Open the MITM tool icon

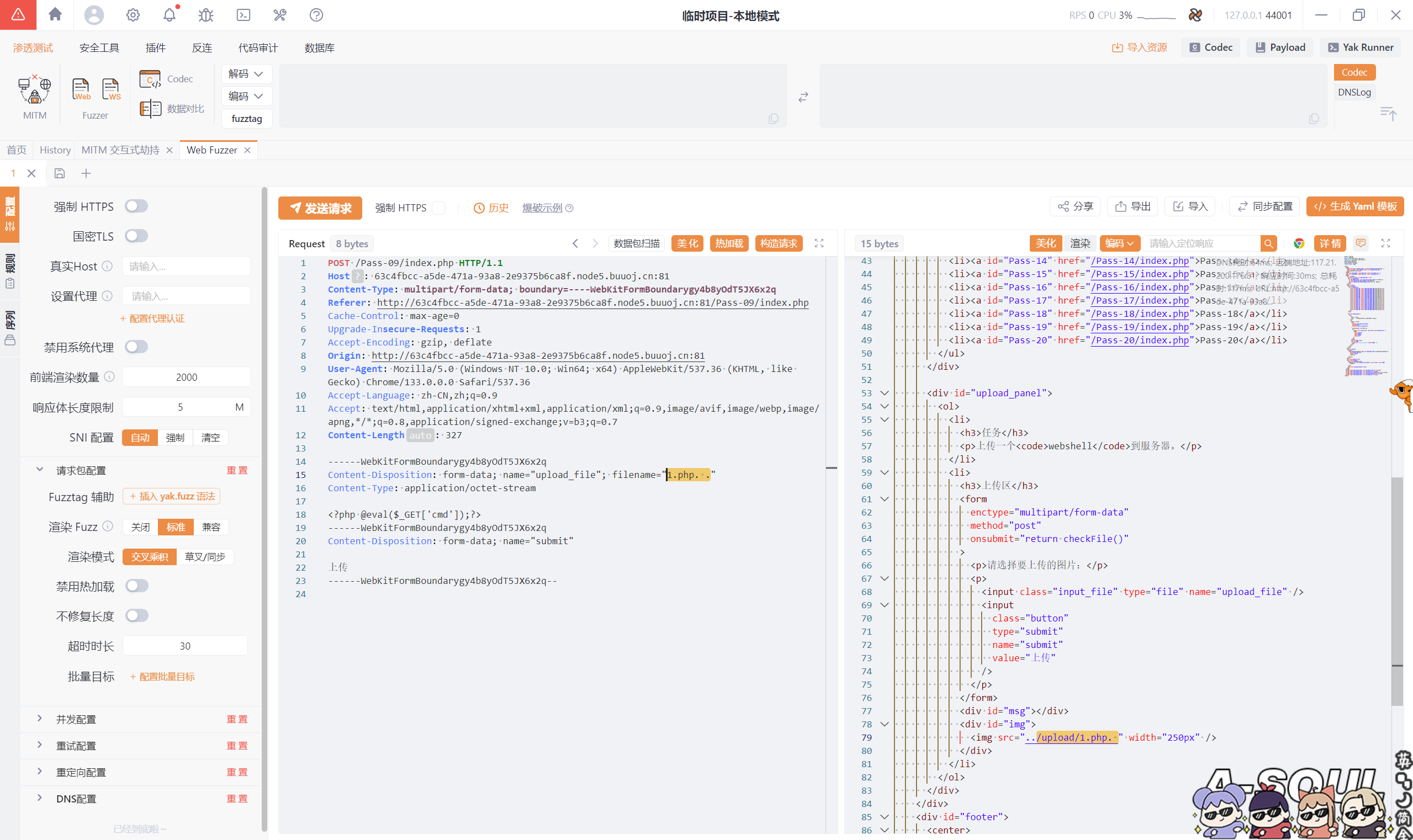pyautogui.click(x=35, y=91)
